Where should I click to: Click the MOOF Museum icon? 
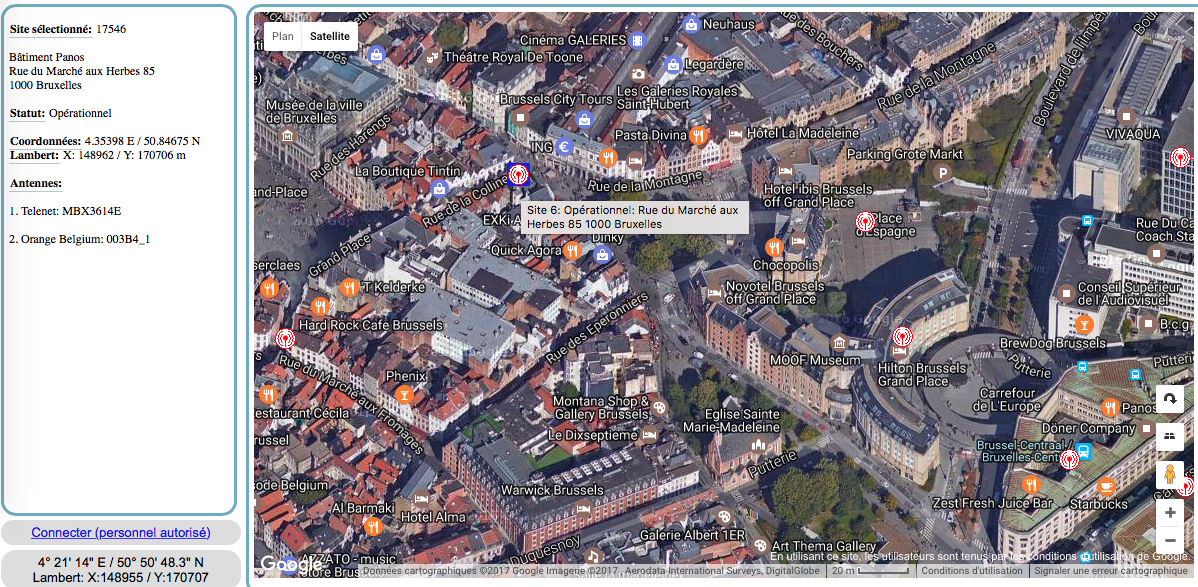pyautogui.click(x=840, y=342)
